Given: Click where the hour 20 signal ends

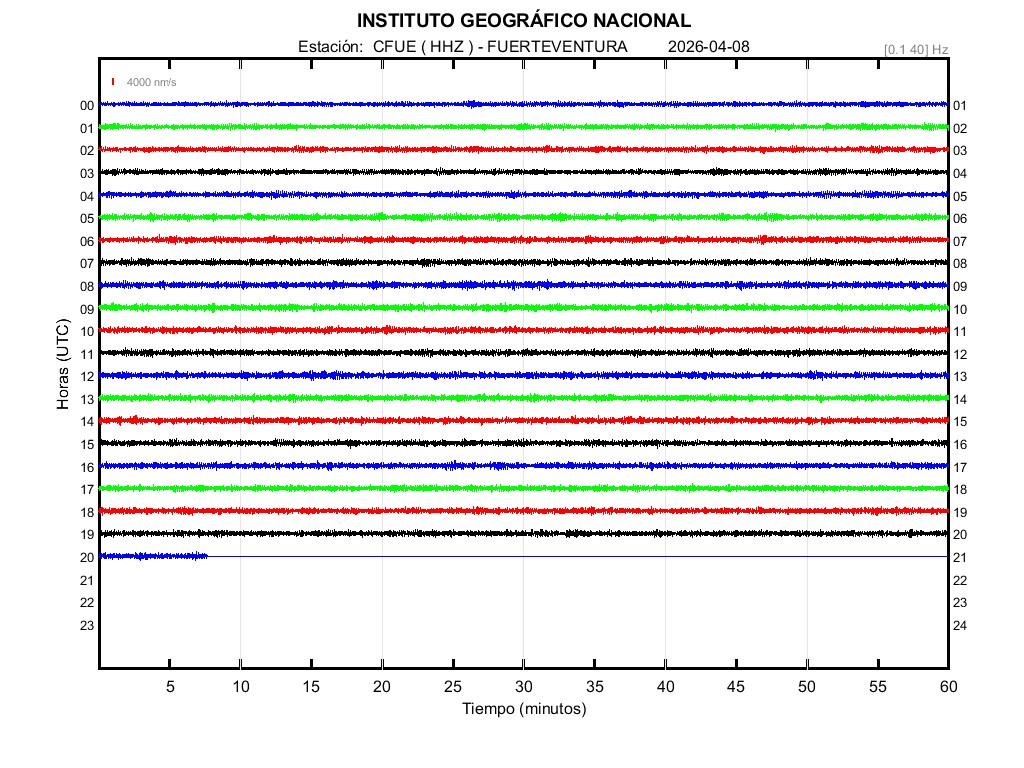Looking at the screenshot, I should (207, 556).
